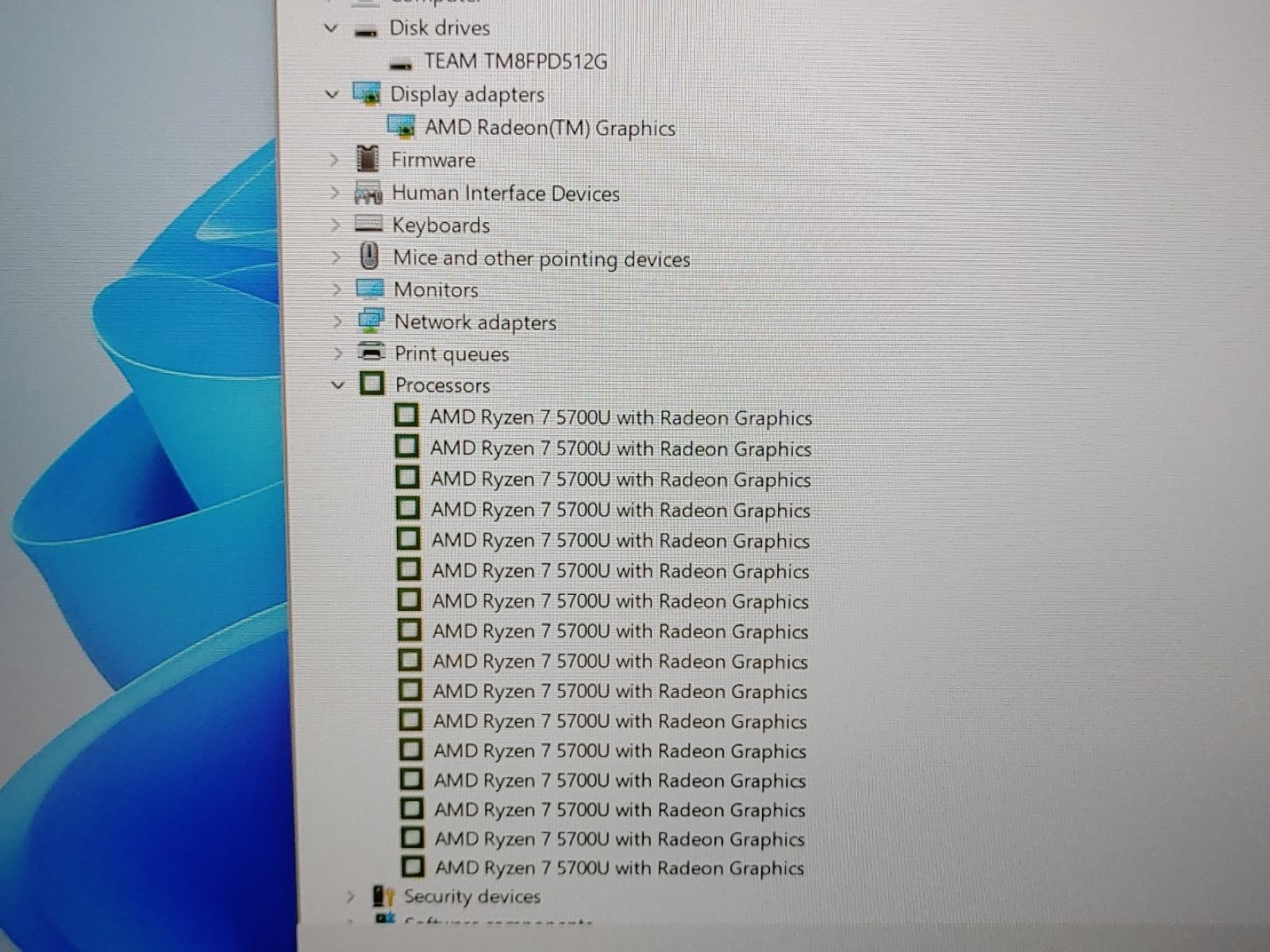This screenshot has height=952, width=1270.
Task: Expand the Keyboards category
Action: pos(335,225)
